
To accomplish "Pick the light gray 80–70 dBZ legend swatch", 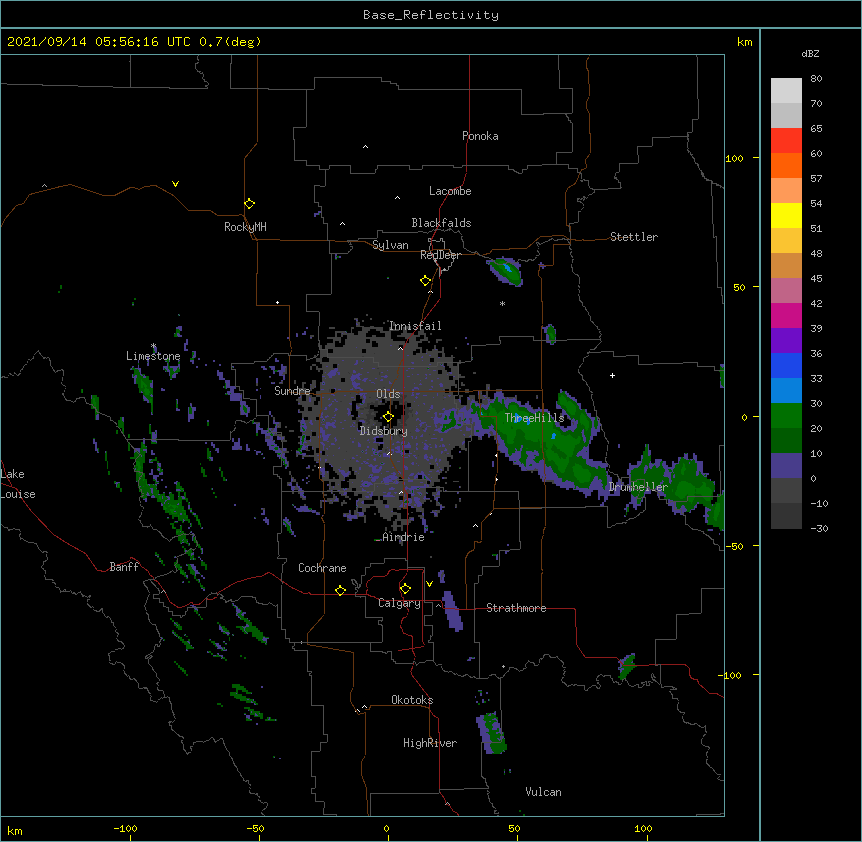I will [x=786, y=91].
